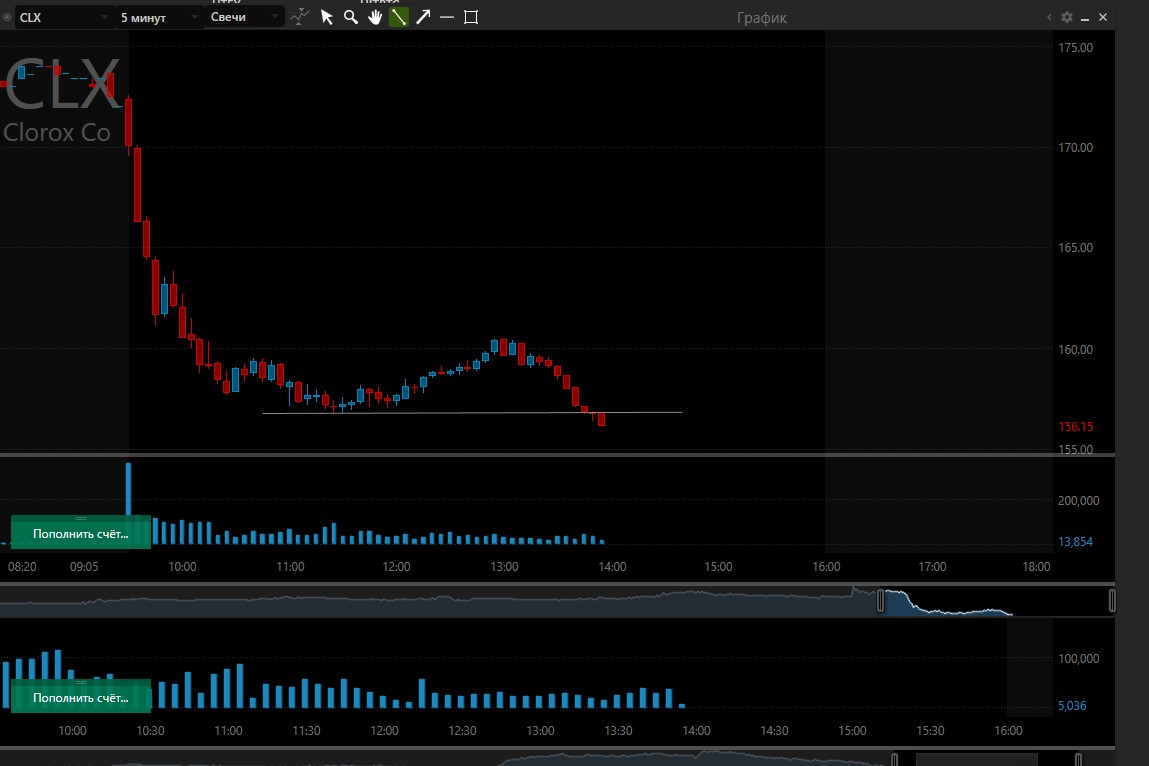Grab the right handle of the upper range navigator
The image size is (1149, 766).
pos(1112,601)
